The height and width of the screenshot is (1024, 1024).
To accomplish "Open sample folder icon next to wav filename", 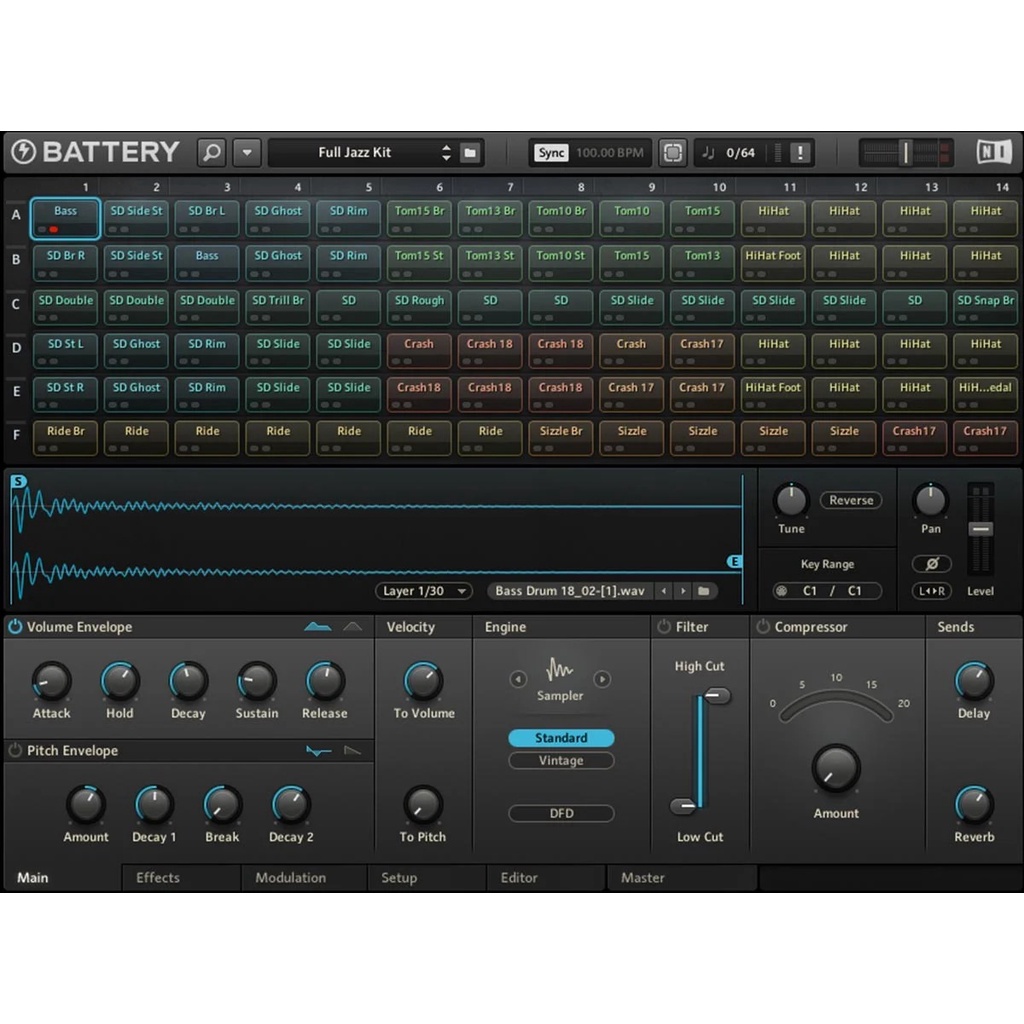I will (704, 591).
